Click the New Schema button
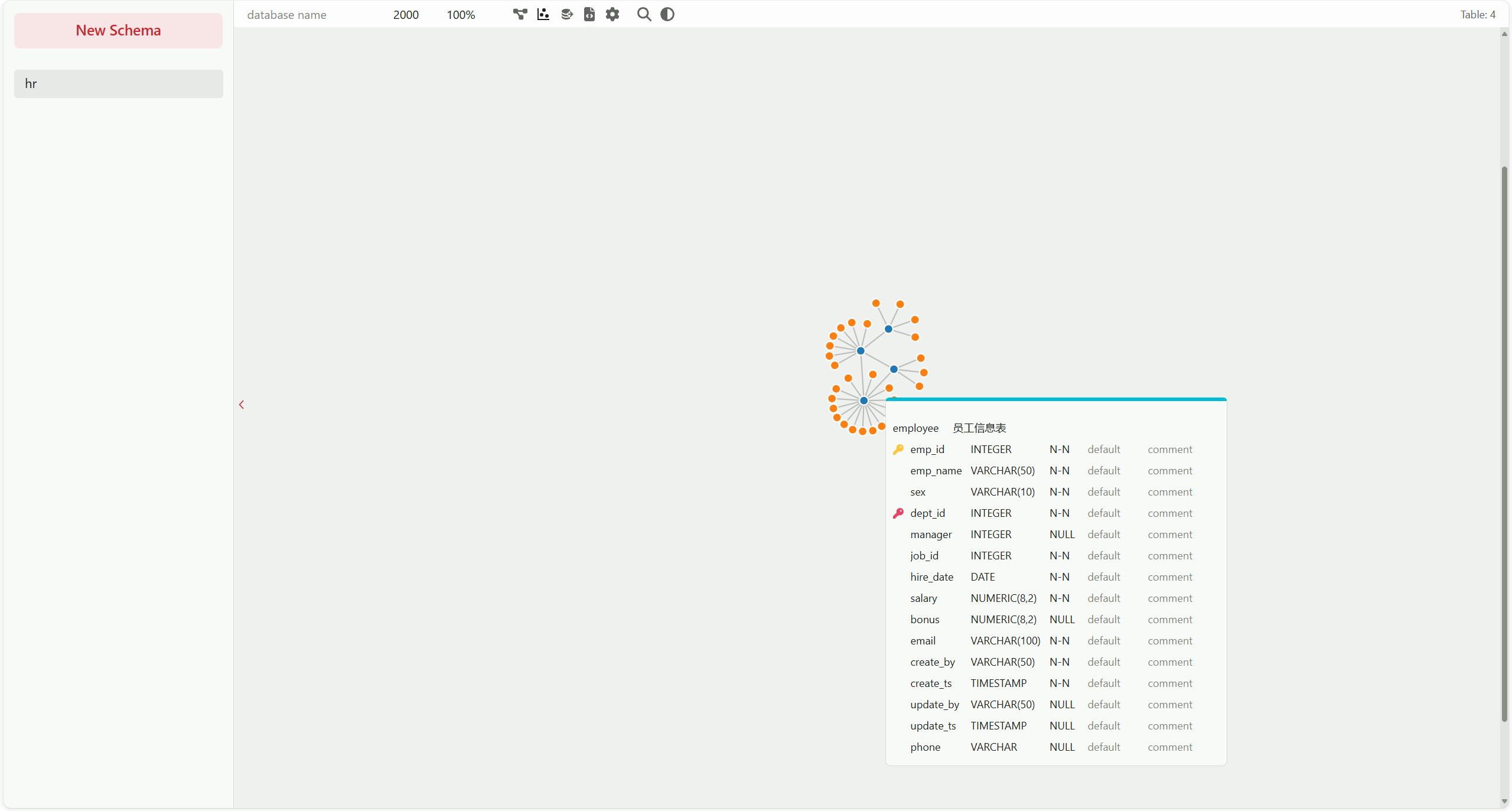The height and width of the screenshot is (811, 1512). coord(118,31)
